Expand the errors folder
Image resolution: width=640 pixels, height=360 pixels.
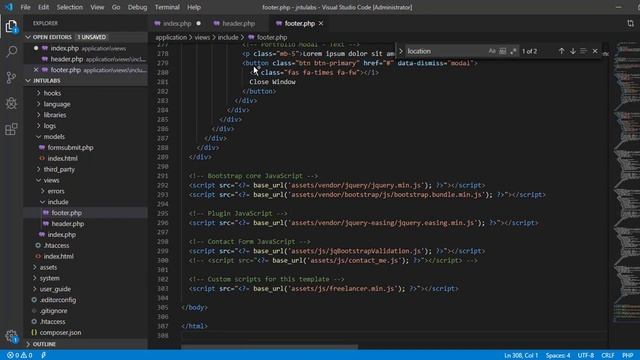coord(56,191)
